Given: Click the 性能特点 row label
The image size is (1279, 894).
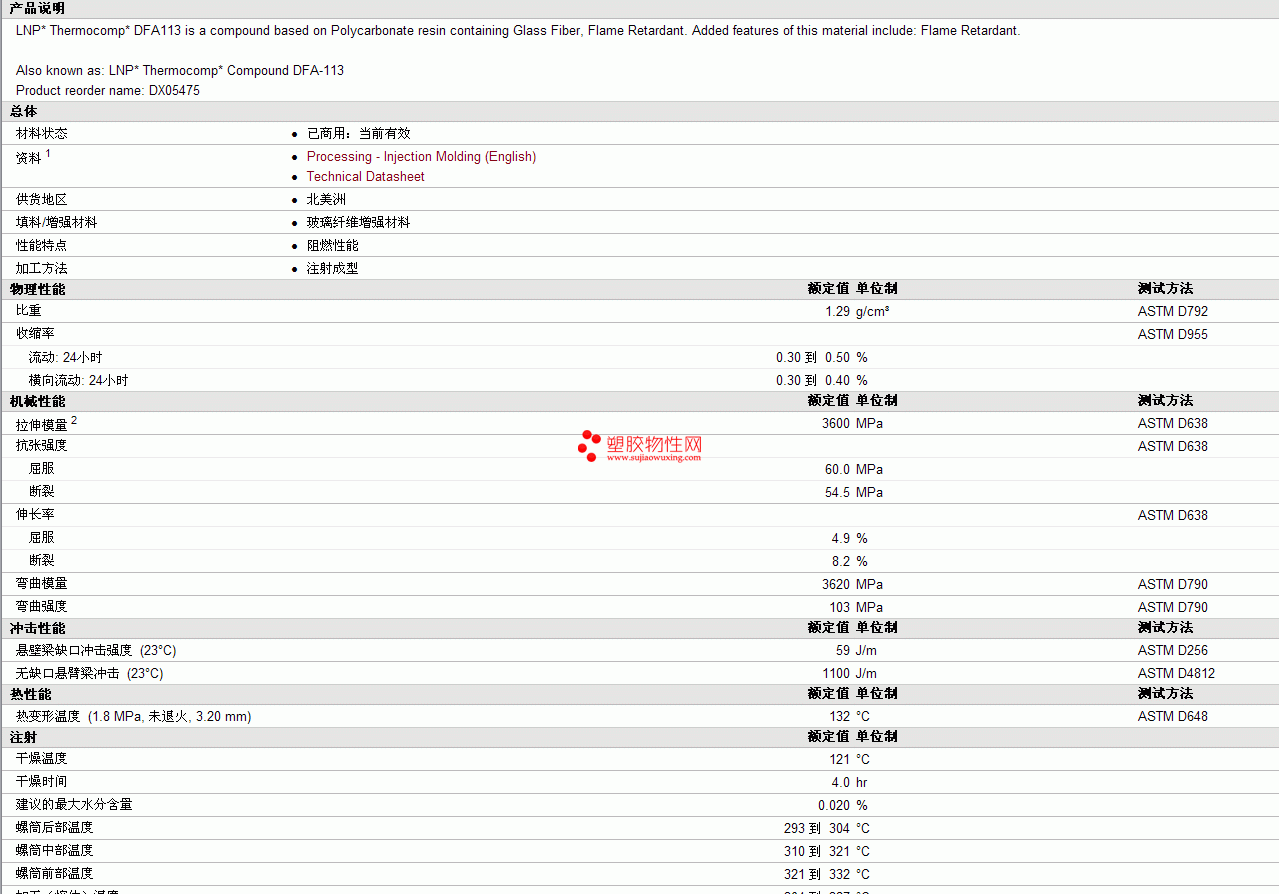Looking at the screenshot, I should pos(42,245).
